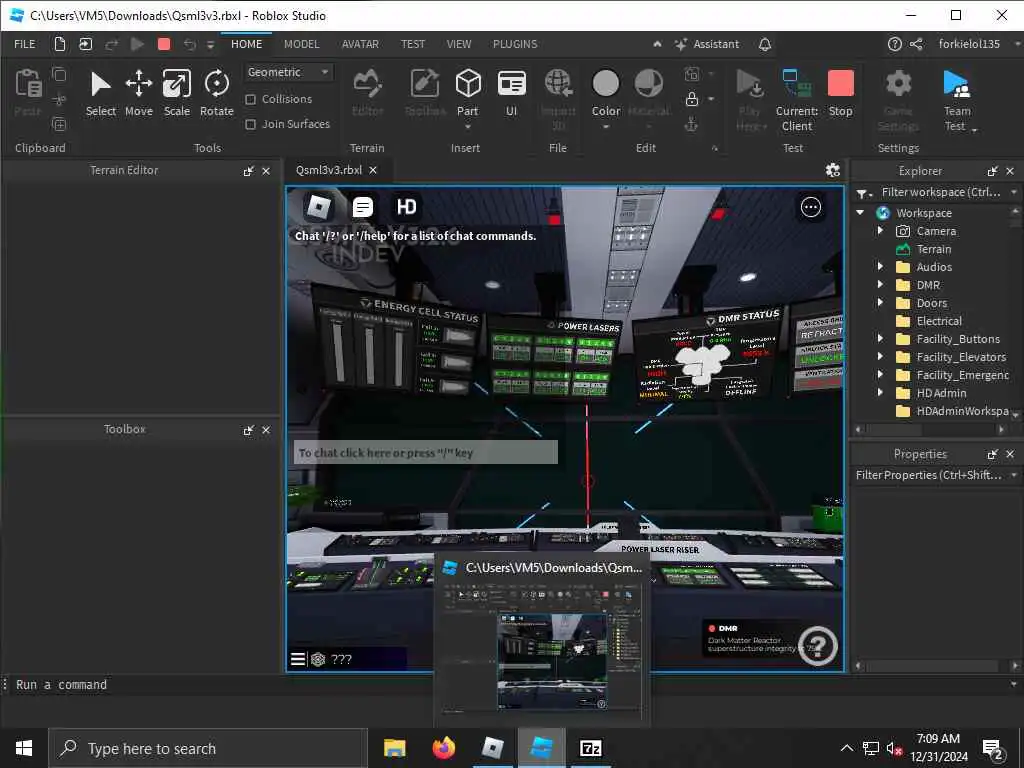Switch to the PLUGINS tab

tap(515, 44)
